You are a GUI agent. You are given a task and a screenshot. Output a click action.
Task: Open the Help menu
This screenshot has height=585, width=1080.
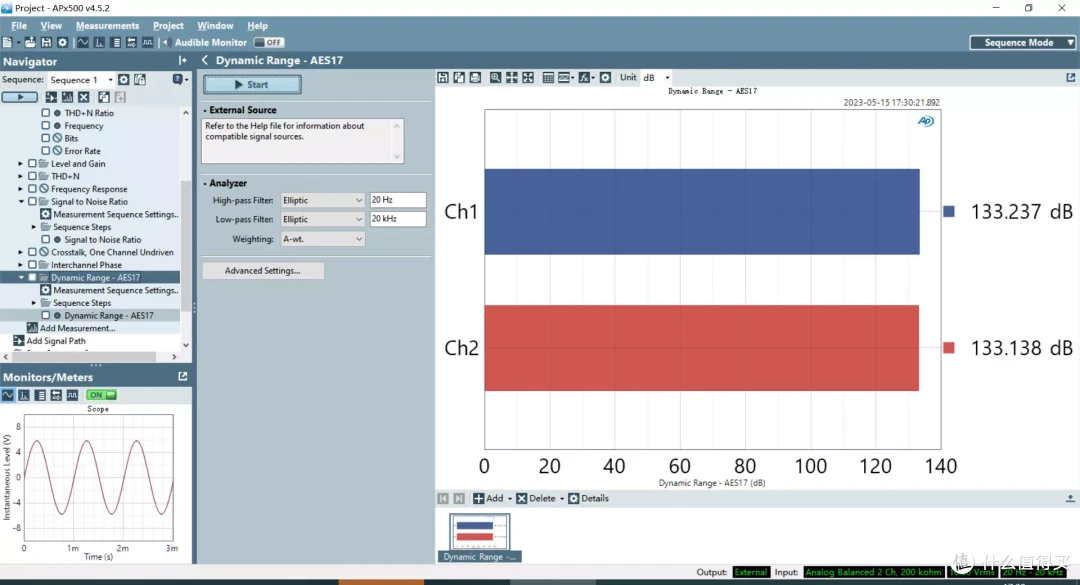258,25
